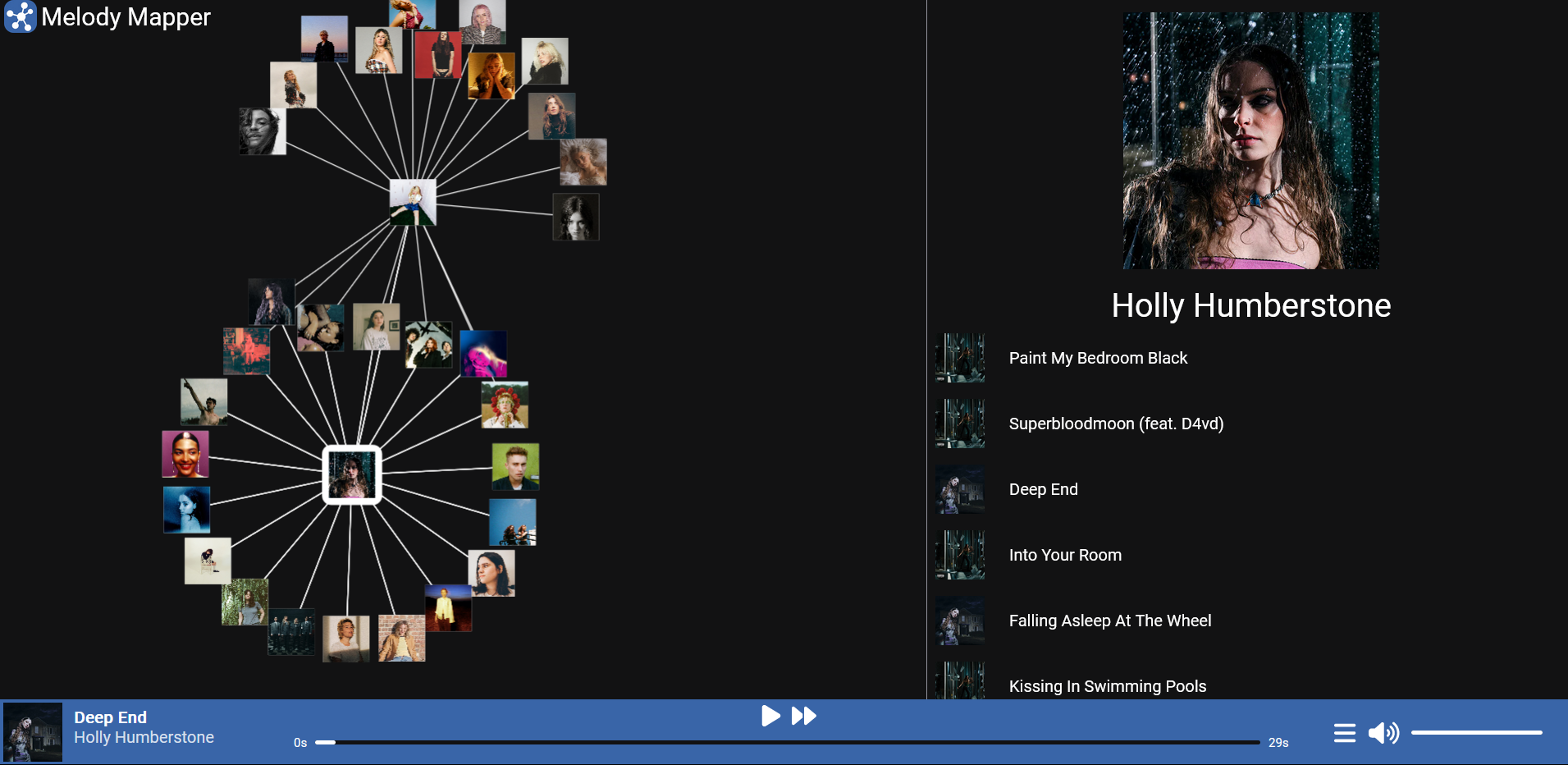Skip to next track with fast-forward icon
The image size is (1568, 765).
(x=803, y=716)
